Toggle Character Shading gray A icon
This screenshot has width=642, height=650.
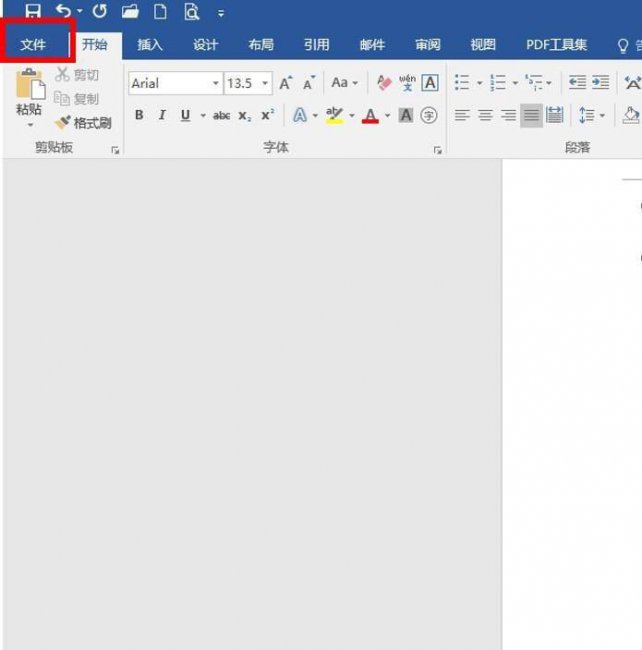click(x=406, y=115)
